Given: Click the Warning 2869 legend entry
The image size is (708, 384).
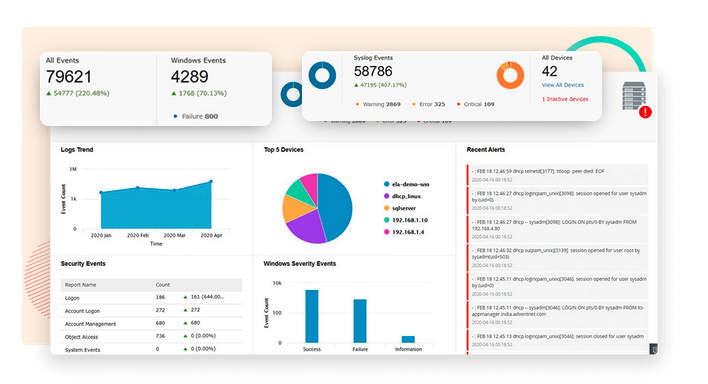Looking at the screenshot, I should click(x=378, y=104).
